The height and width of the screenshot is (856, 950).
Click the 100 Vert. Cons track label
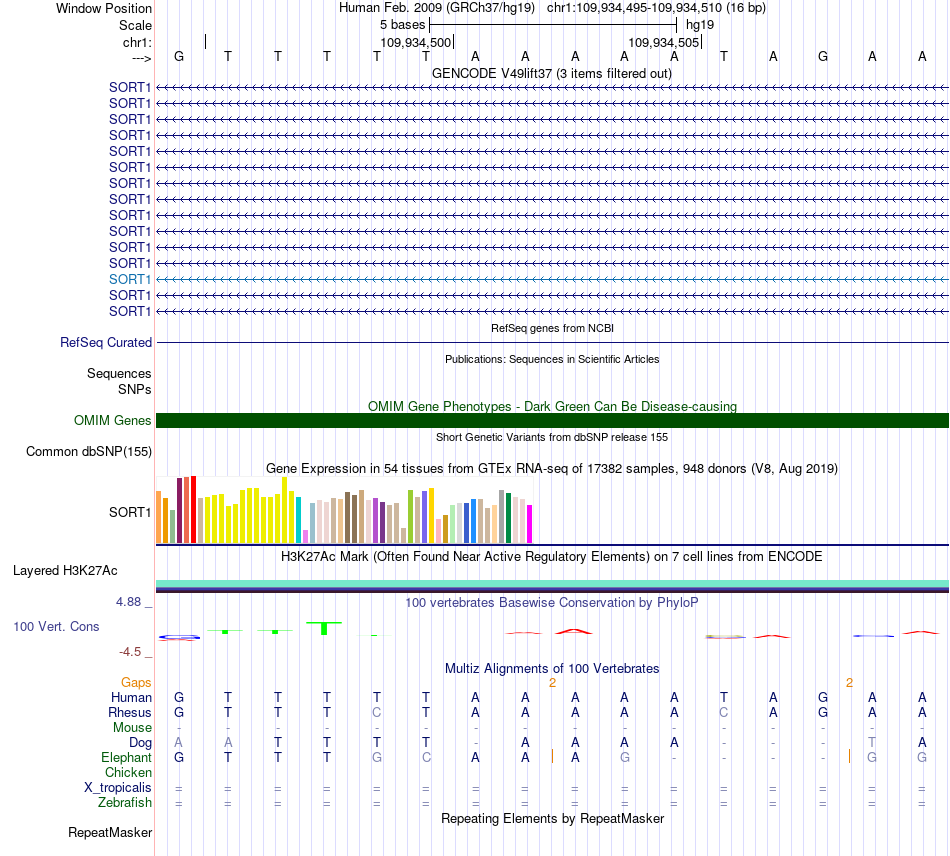(x=56, y=626)
